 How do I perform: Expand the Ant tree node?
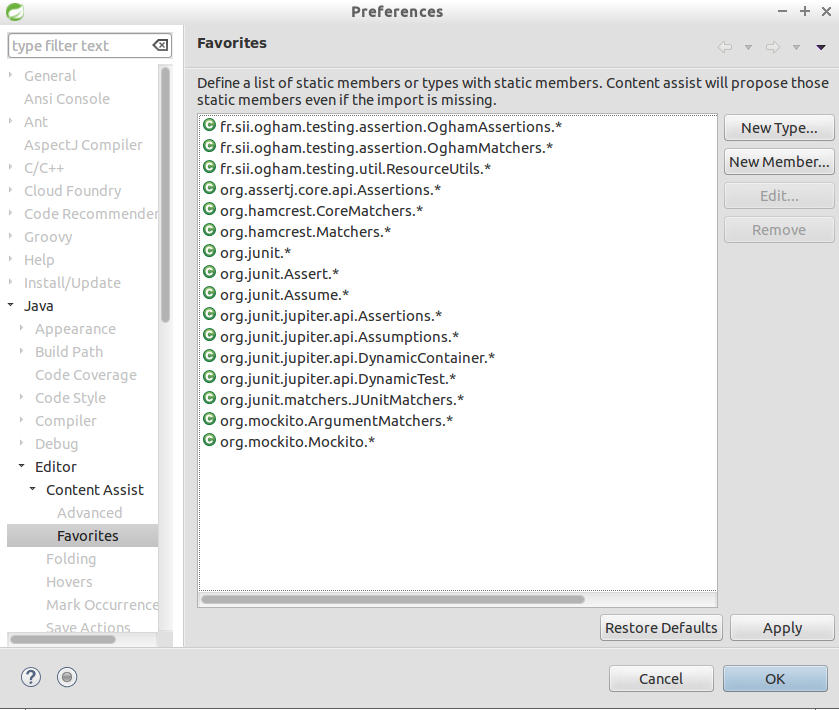pyautogui.click(x=10, y=121)
